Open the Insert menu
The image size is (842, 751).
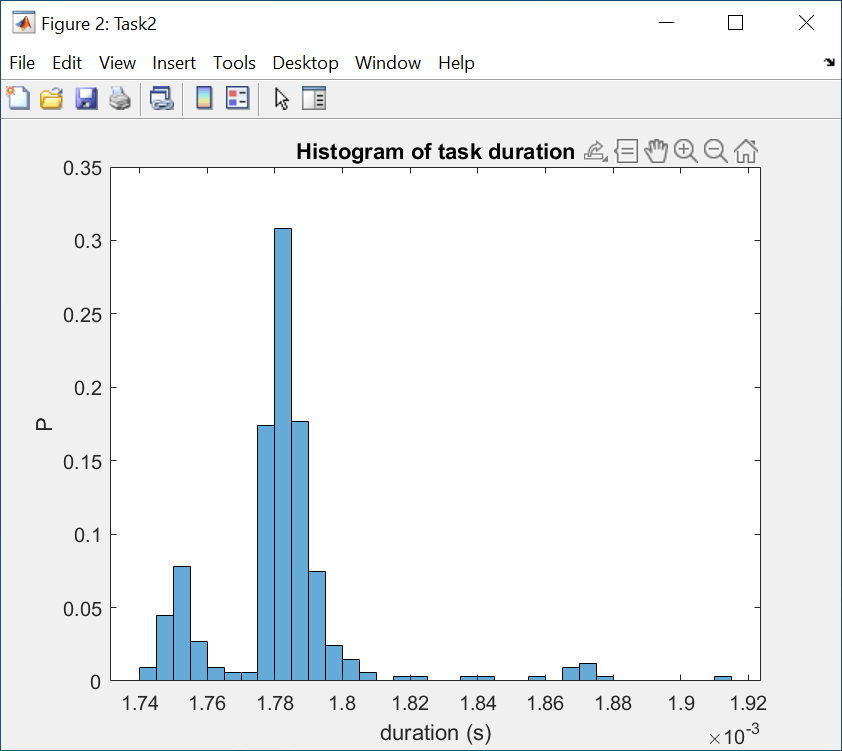[174, 63]
